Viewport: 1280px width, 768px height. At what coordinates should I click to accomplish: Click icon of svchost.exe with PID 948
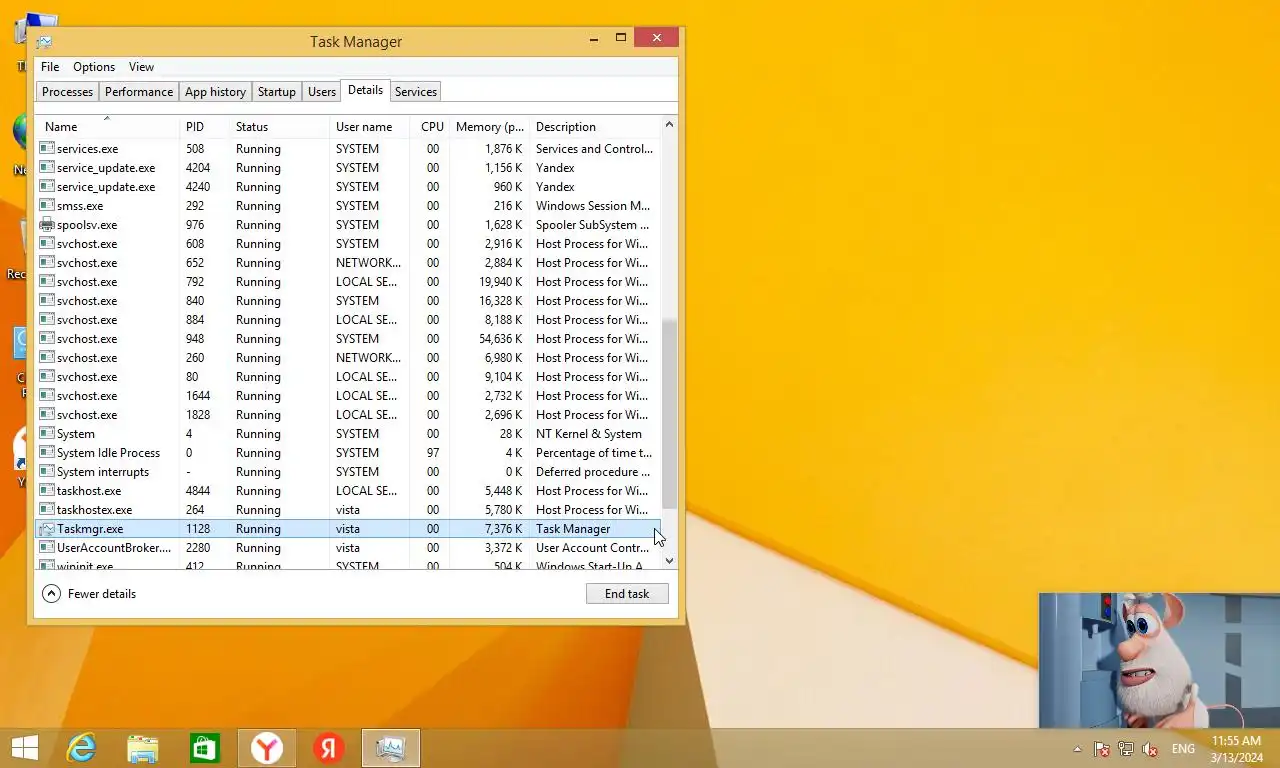tap(46, 339)
